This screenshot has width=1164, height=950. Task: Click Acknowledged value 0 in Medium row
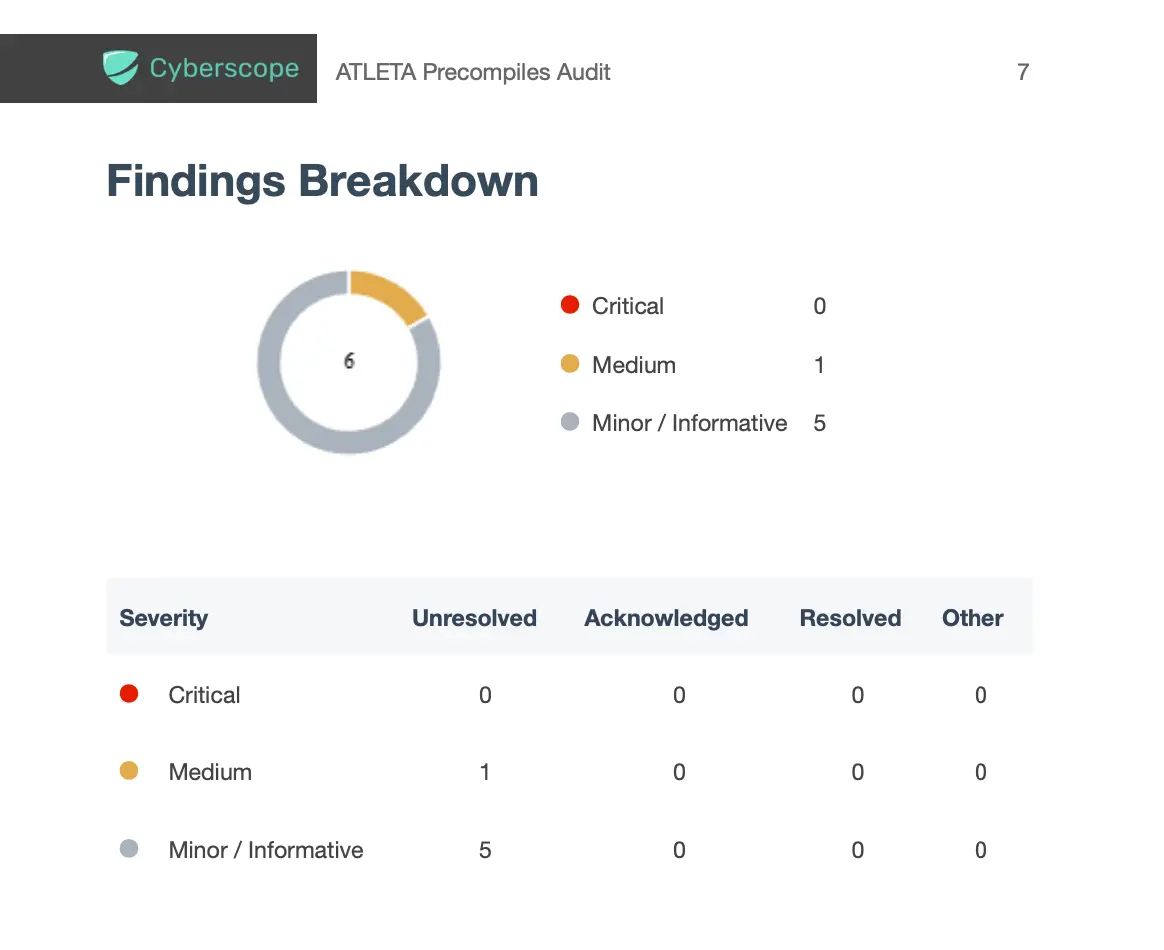pos(679,772)
